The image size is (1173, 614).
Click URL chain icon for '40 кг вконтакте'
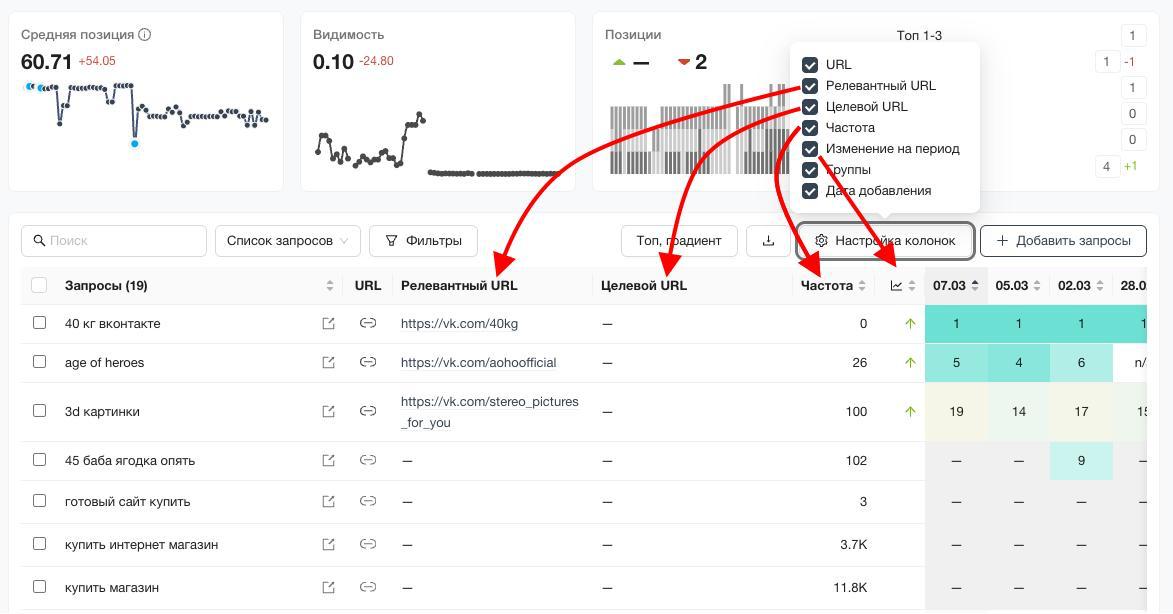coord(368,323)
